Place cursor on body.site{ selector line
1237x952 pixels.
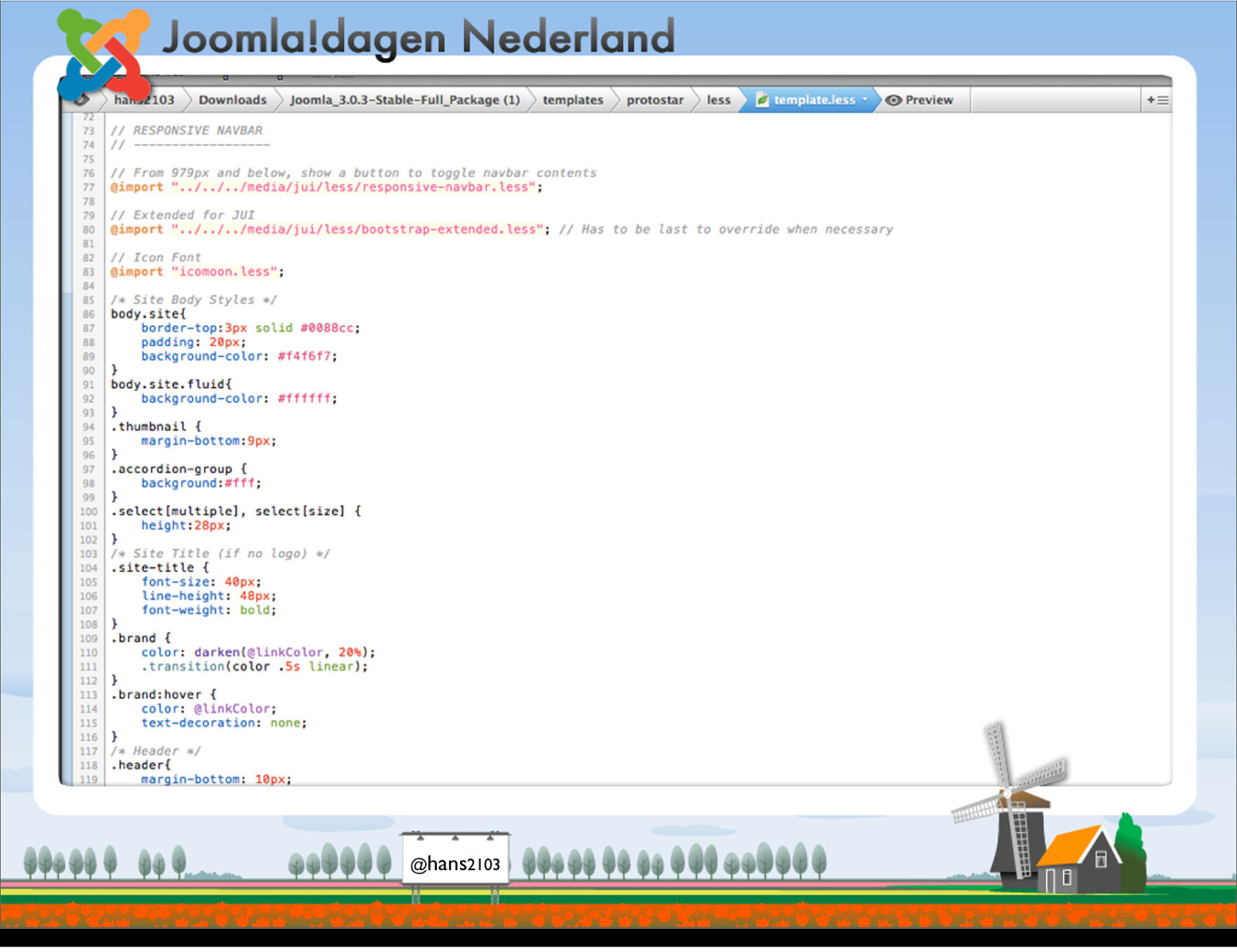tap(148, 314)
